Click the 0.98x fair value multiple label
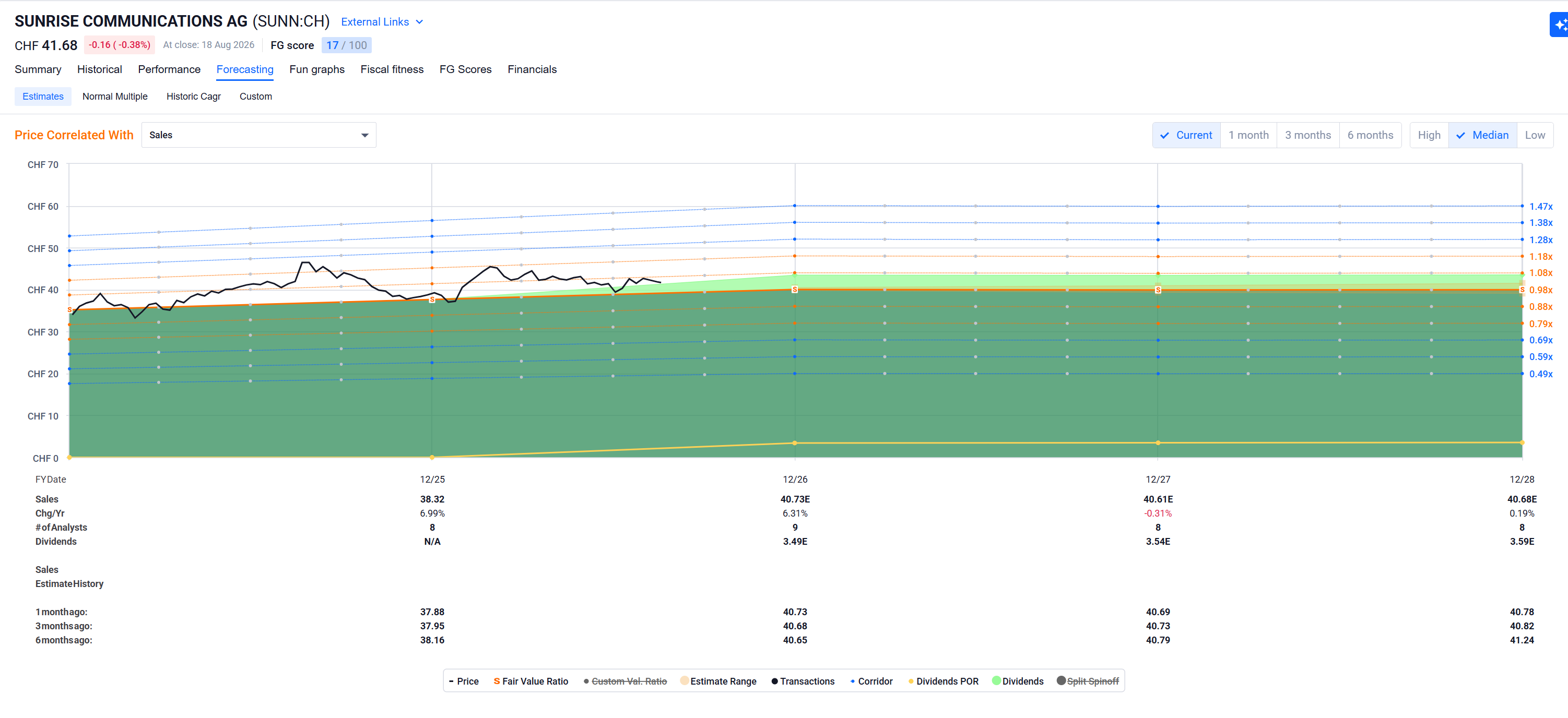 click(x=1541, y=290)
